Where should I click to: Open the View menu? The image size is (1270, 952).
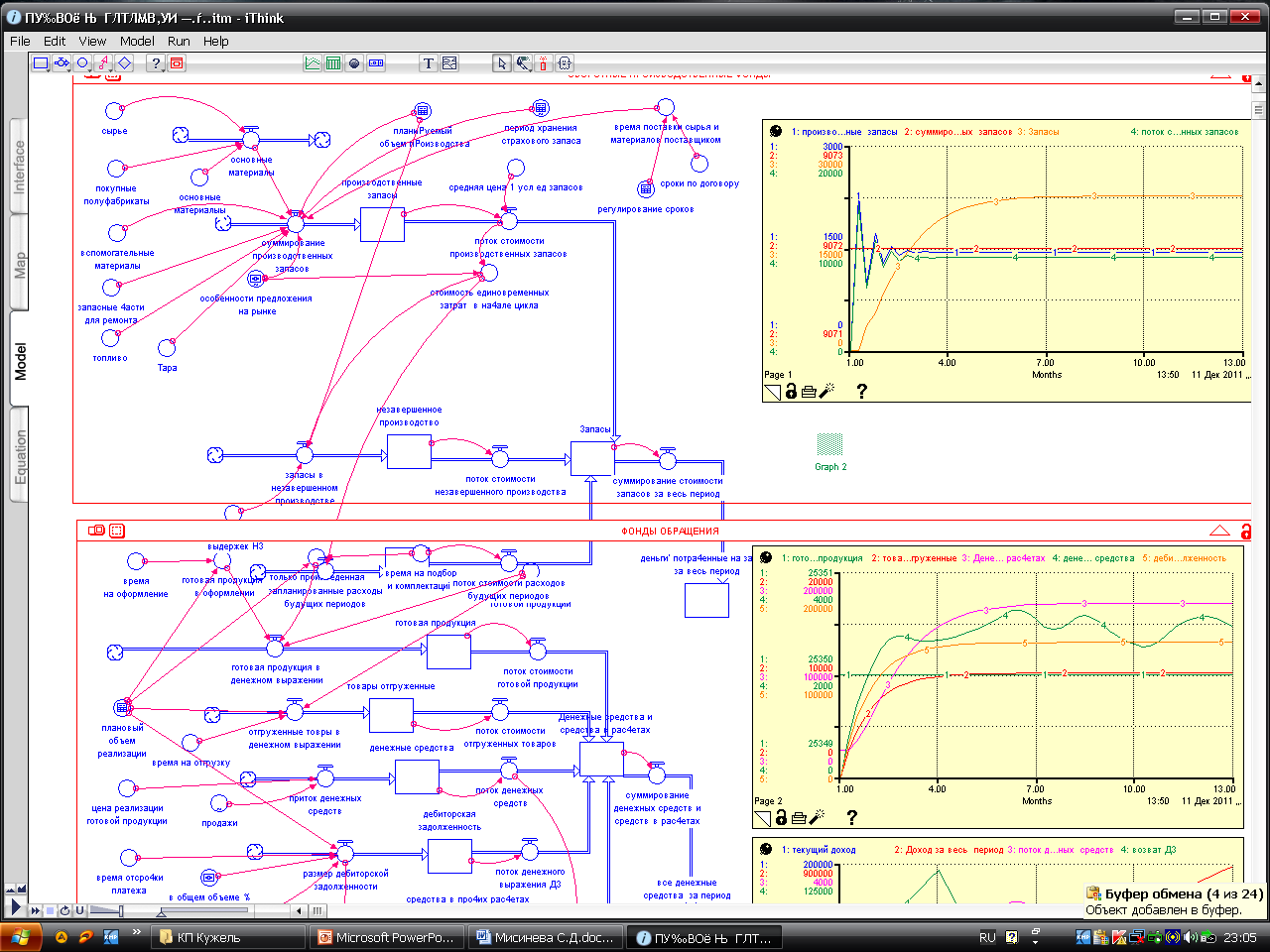pos(92,41)
